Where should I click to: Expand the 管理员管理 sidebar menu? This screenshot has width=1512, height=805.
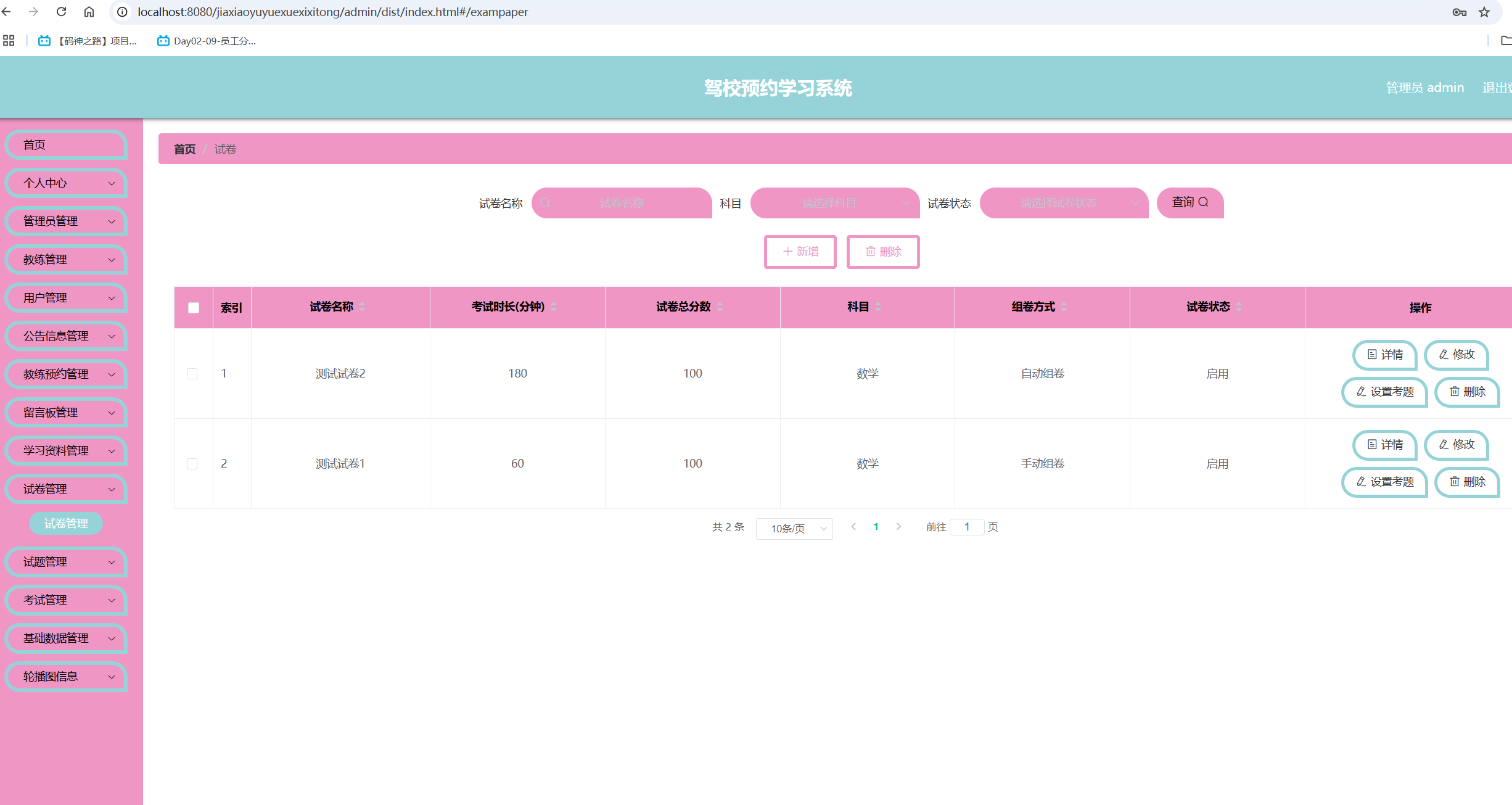pyautogui.click(x=66, y=221)
